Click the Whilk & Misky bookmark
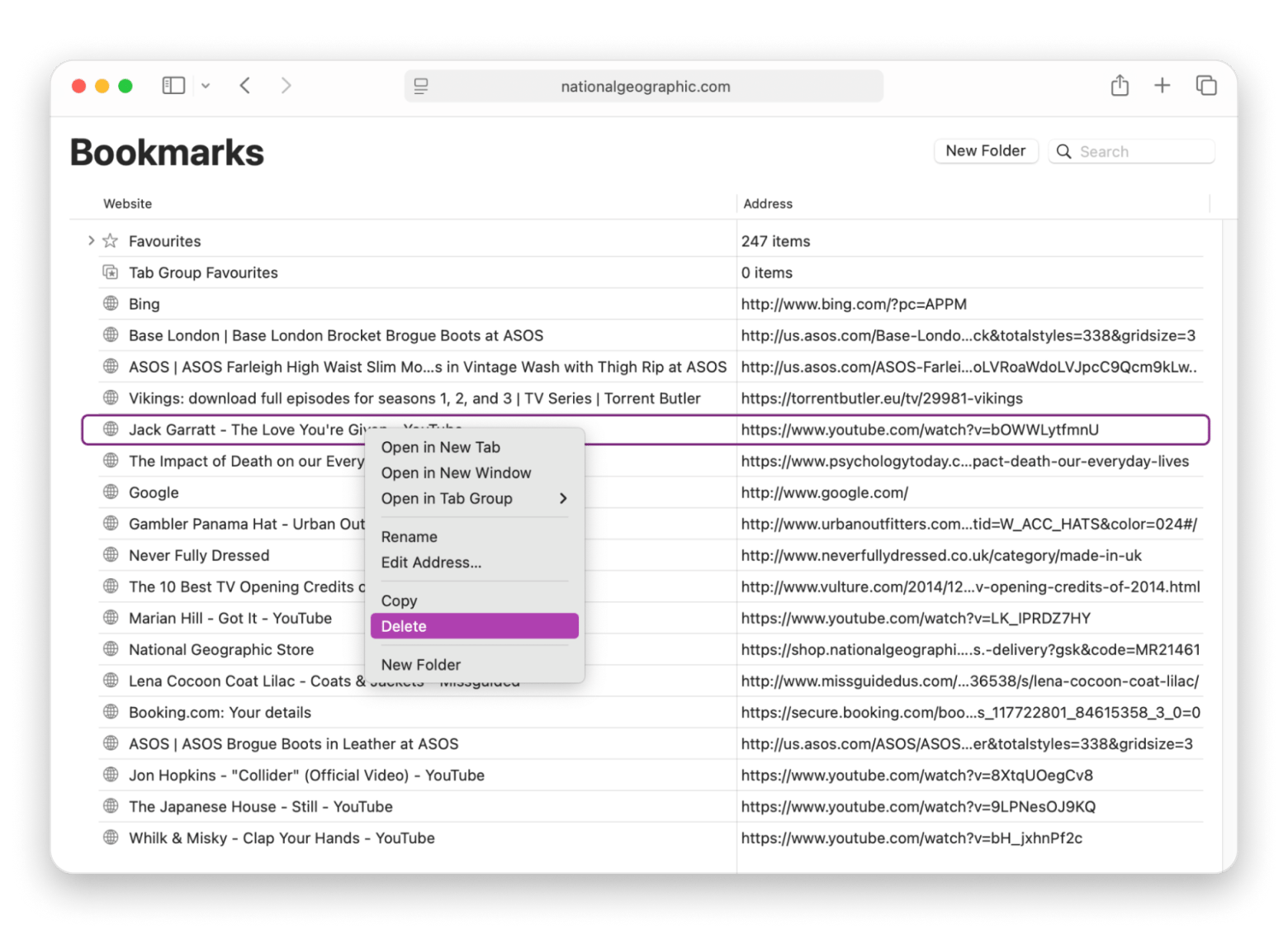Screen dimensions: 1288x940 [x=282, y=838]
